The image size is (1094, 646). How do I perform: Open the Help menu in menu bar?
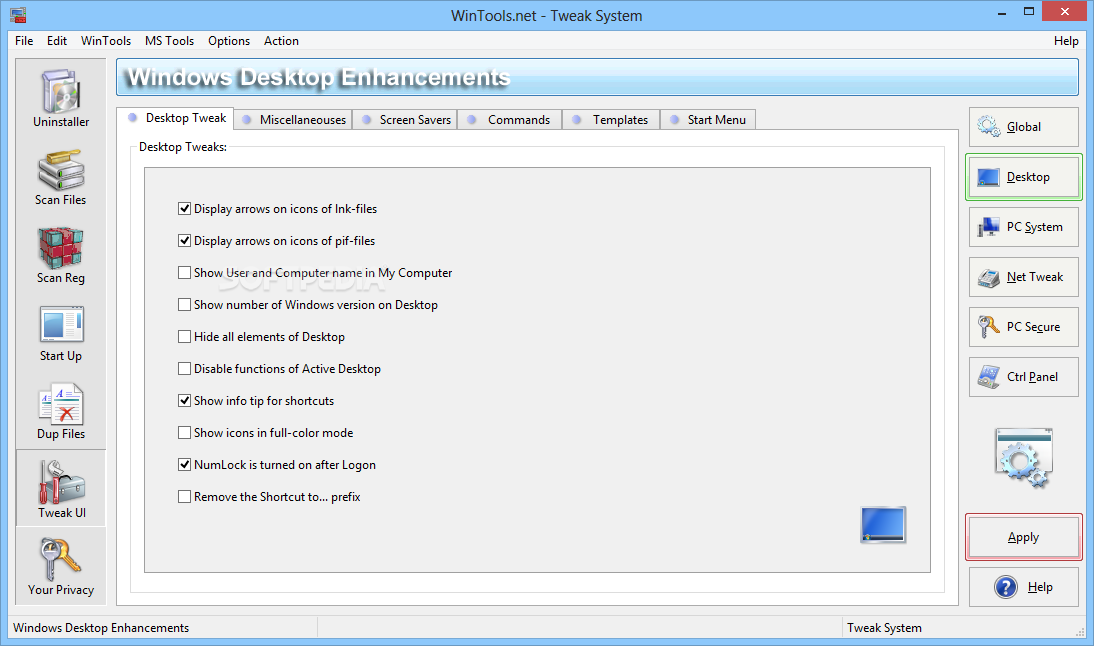pos(1066,40)
